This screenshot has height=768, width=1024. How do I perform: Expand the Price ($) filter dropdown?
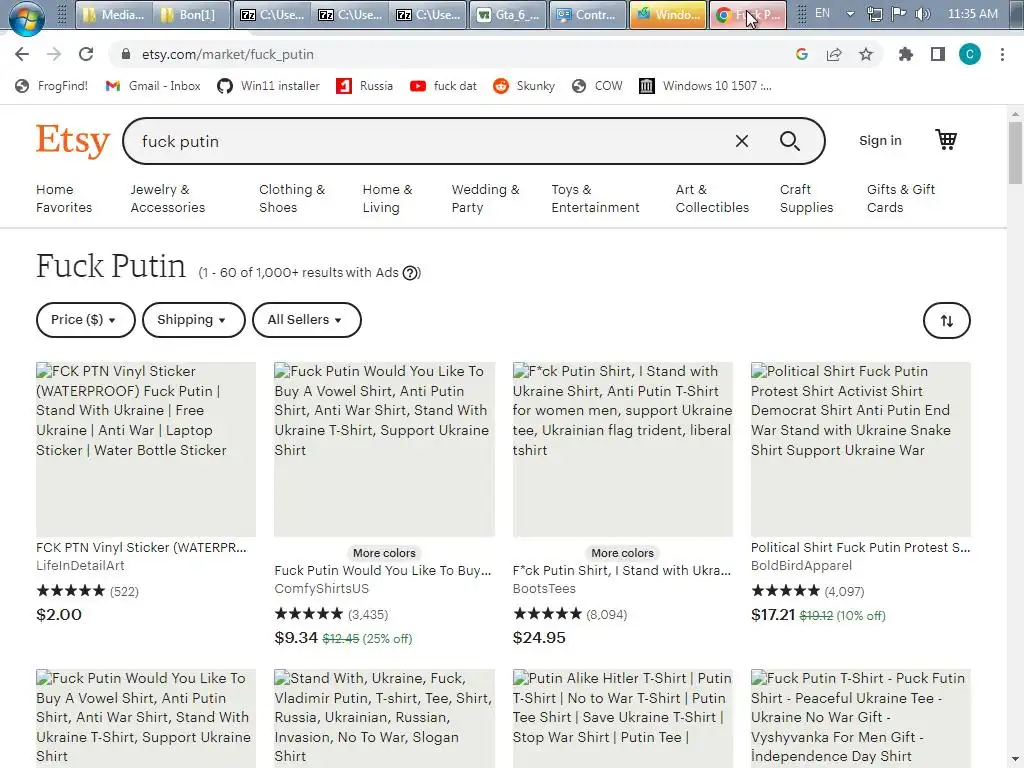[x=86, y=320]
